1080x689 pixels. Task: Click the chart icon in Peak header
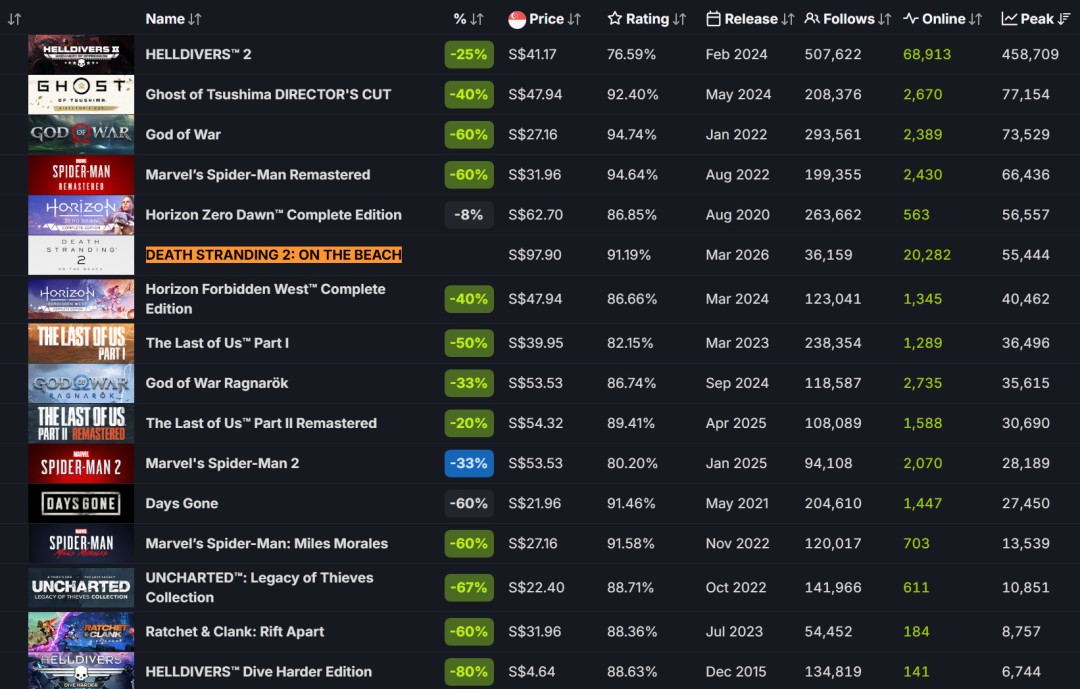1009,19
